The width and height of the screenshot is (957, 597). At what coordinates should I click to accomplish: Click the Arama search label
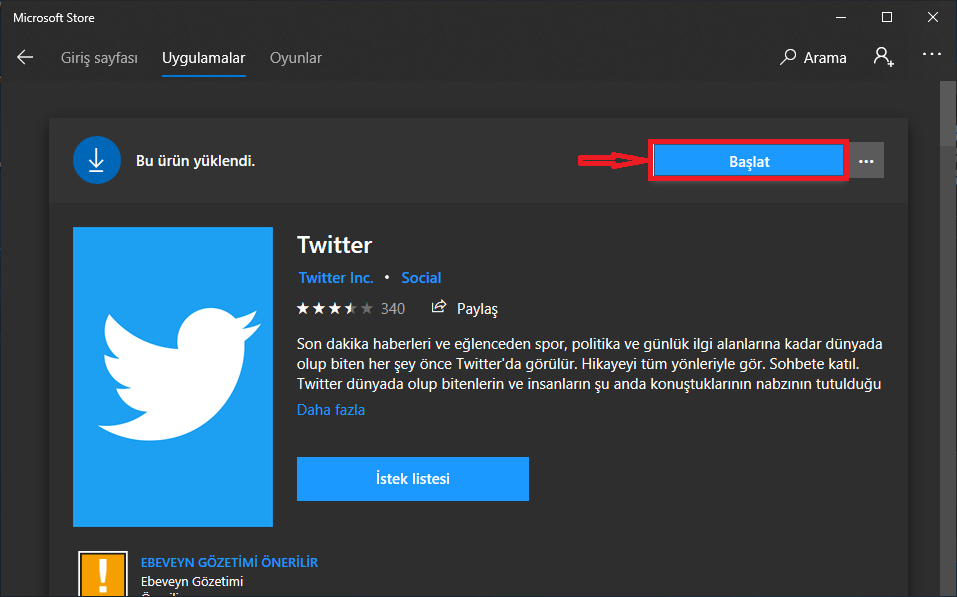coord(825,58)
